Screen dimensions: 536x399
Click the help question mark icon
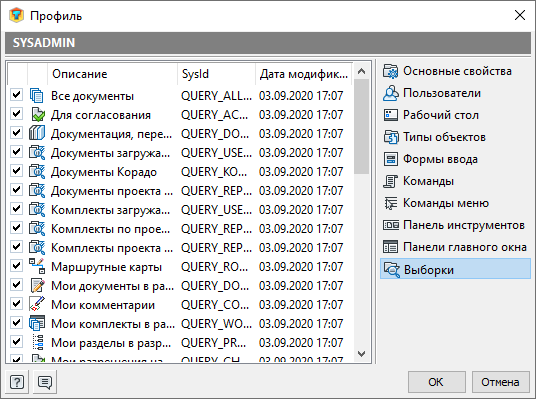click(x=17, y=382)
